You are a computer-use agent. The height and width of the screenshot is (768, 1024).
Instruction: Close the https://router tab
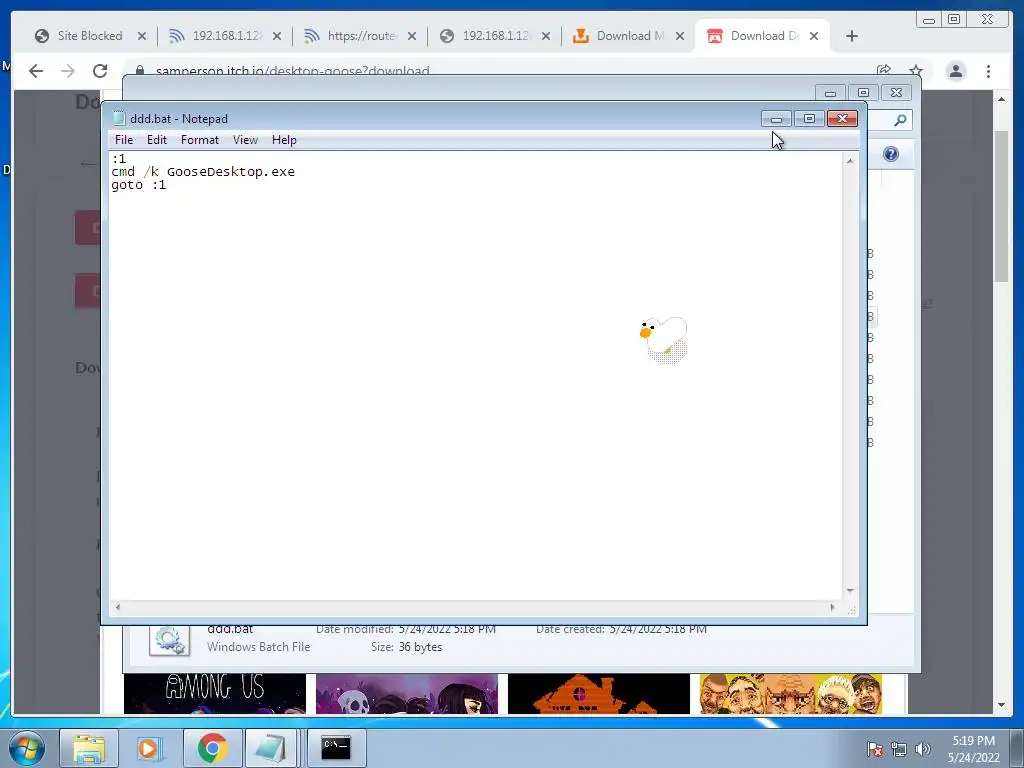pyautogui.click(x=412, y=36)
